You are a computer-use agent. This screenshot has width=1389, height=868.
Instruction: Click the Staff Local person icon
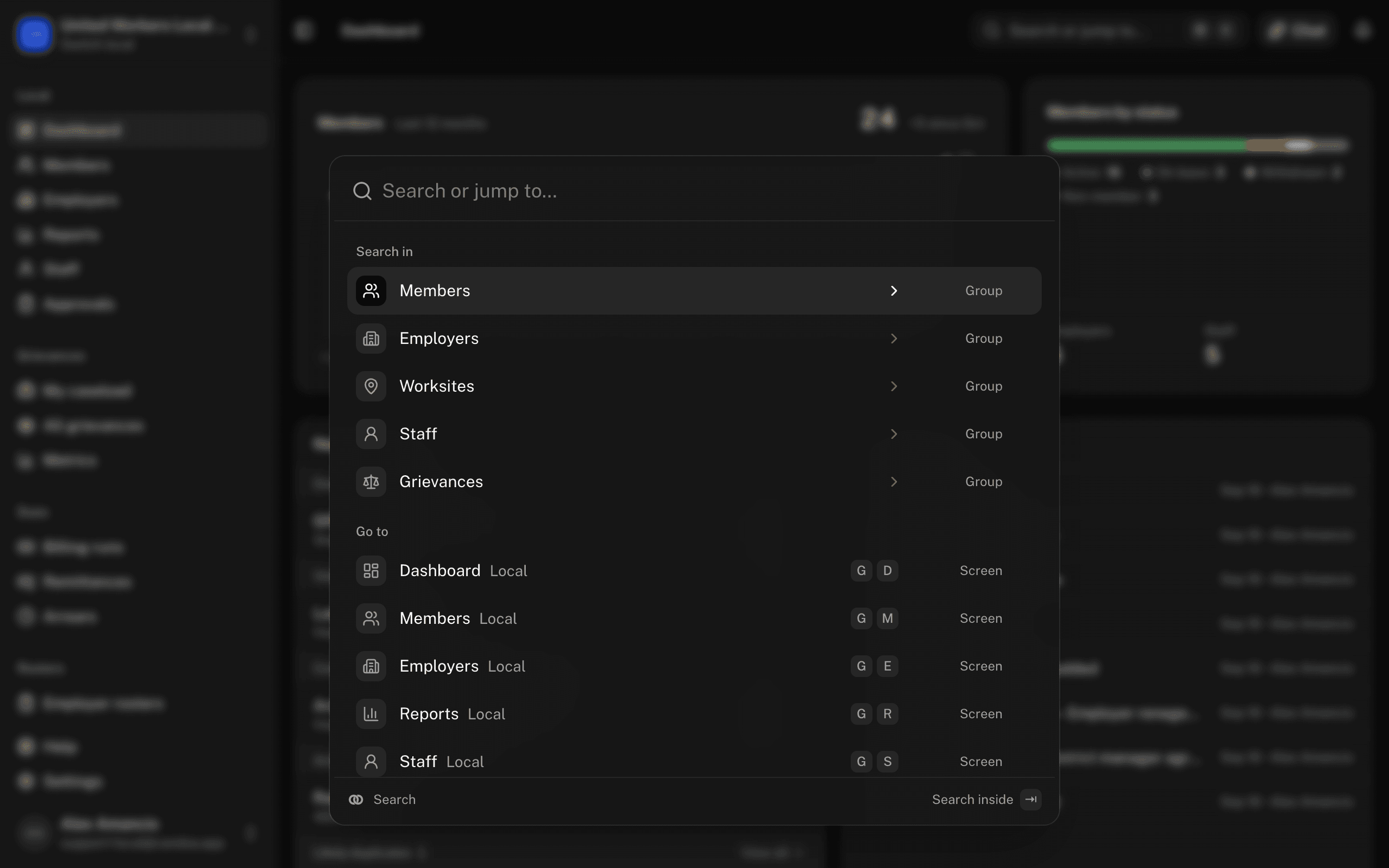[371, 761]
